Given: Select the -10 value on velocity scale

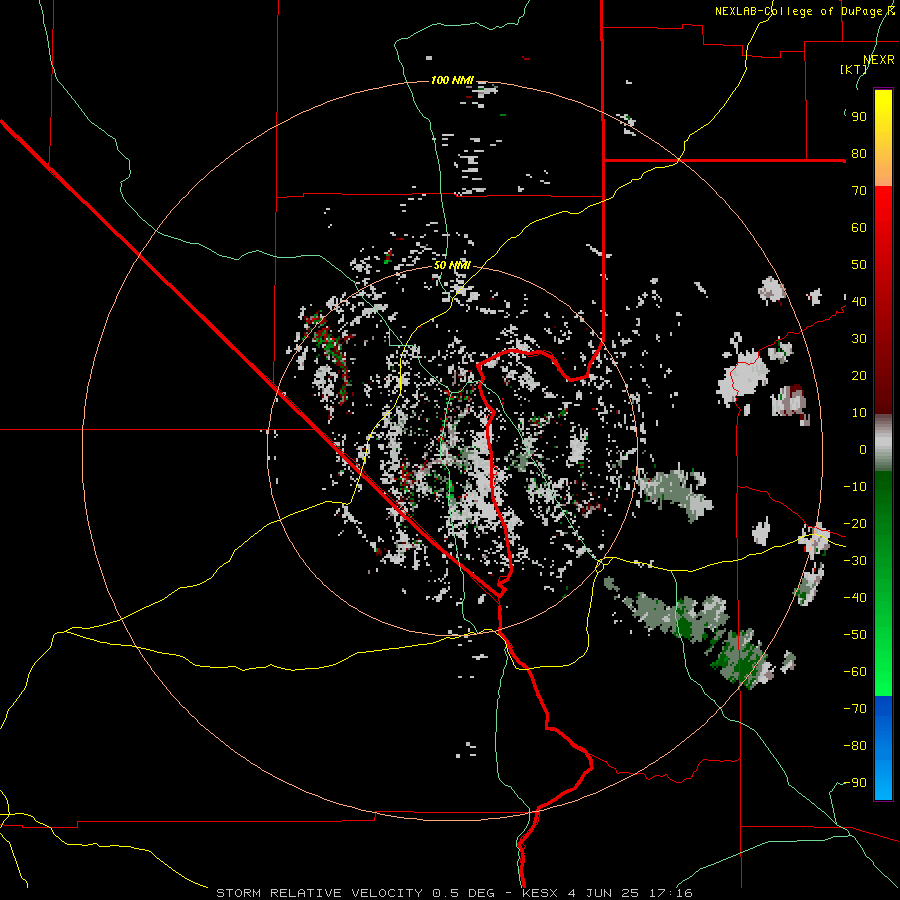Looking at the screenshot, I should point(855,487).
